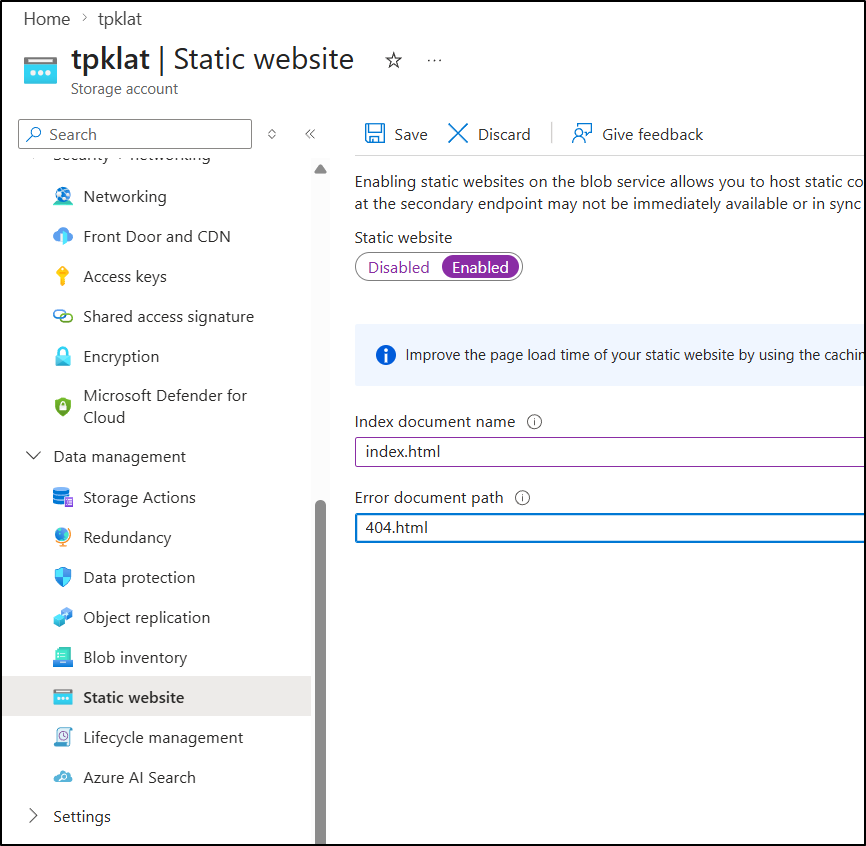The height and width of the screenshot is (846, 866).
Task: Click the Encryption lock icon
Action: coord(63,357)
